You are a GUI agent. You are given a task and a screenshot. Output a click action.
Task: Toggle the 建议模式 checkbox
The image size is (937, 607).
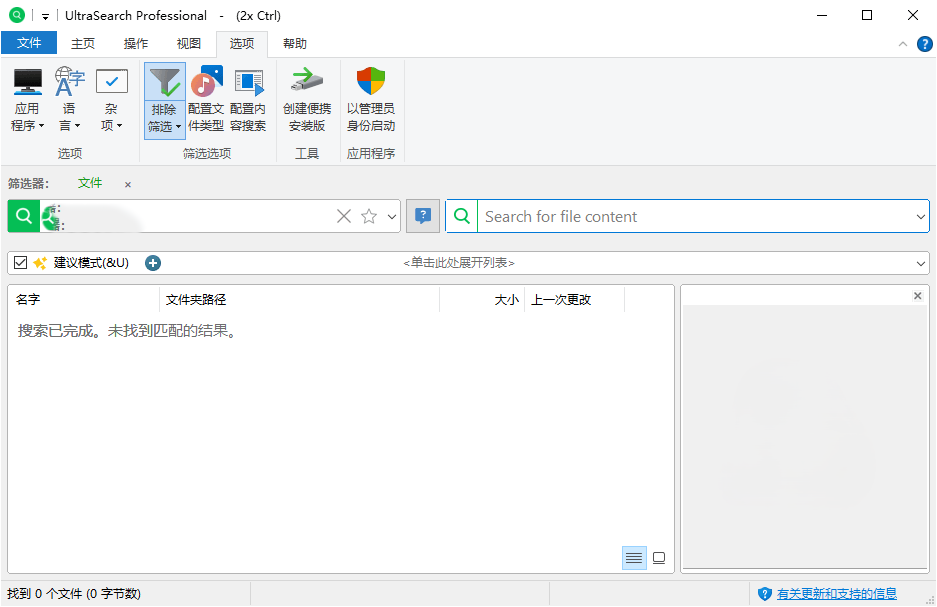(20, 263)
